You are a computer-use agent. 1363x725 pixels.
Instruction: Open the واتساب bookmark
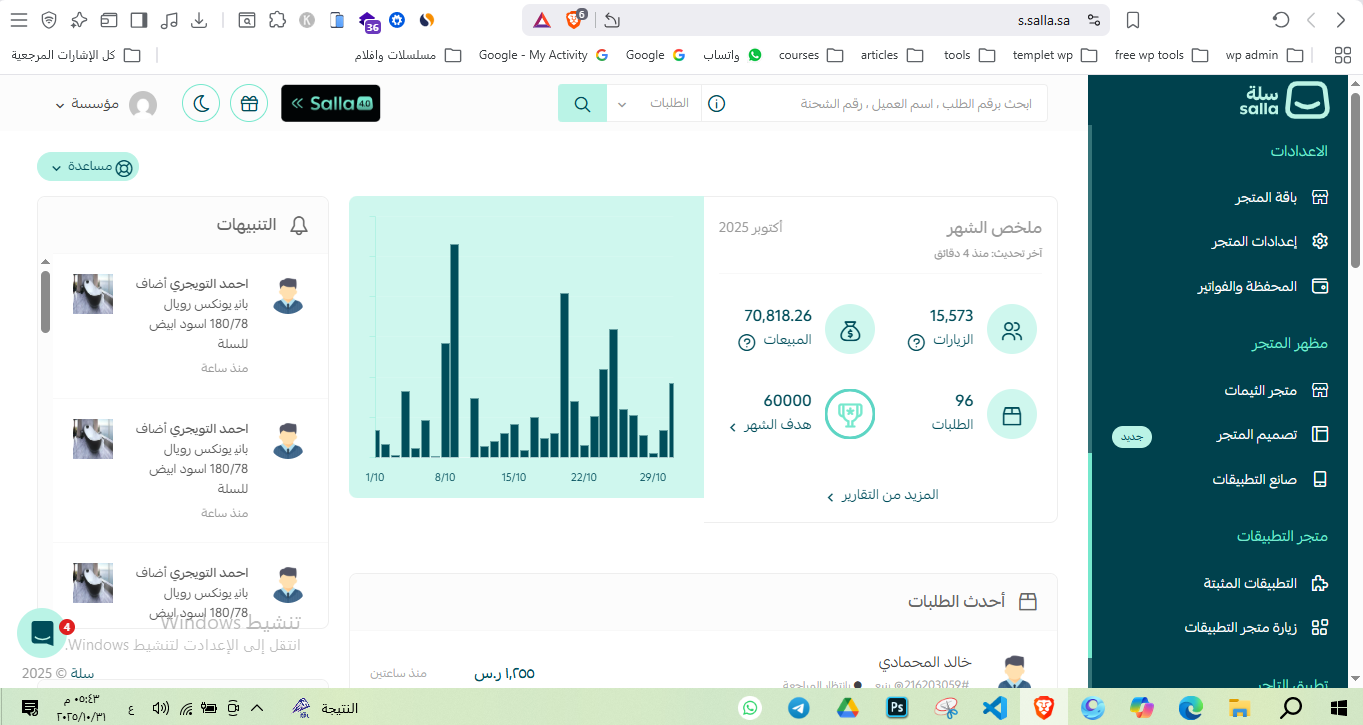[x=732, y=55]
